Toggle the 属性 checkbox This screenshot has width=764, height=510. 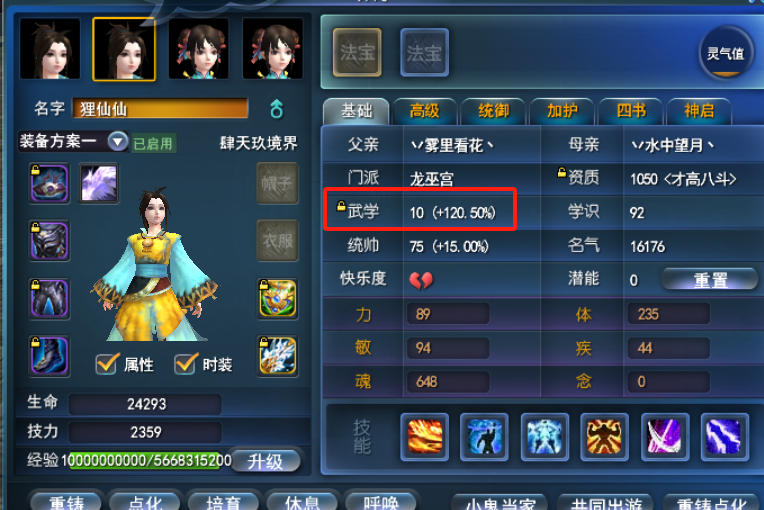pyautogui.click(x=107, y=363)
